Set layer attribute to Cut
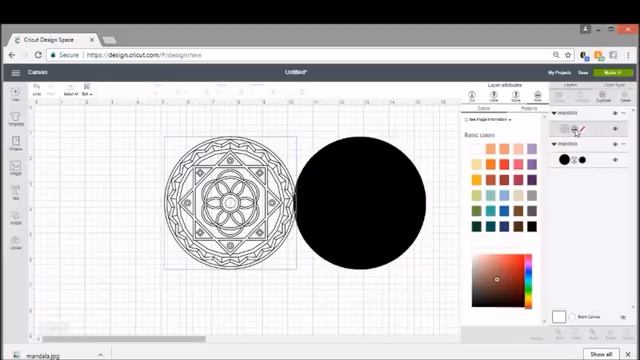Viewport: 640px width, 360px height. [472, 96]
